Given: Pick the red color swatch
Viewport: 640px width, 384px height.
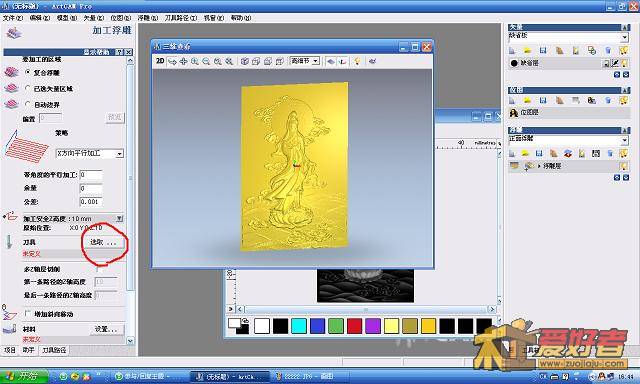Looking at the screenshot, I should click(354, 326).
